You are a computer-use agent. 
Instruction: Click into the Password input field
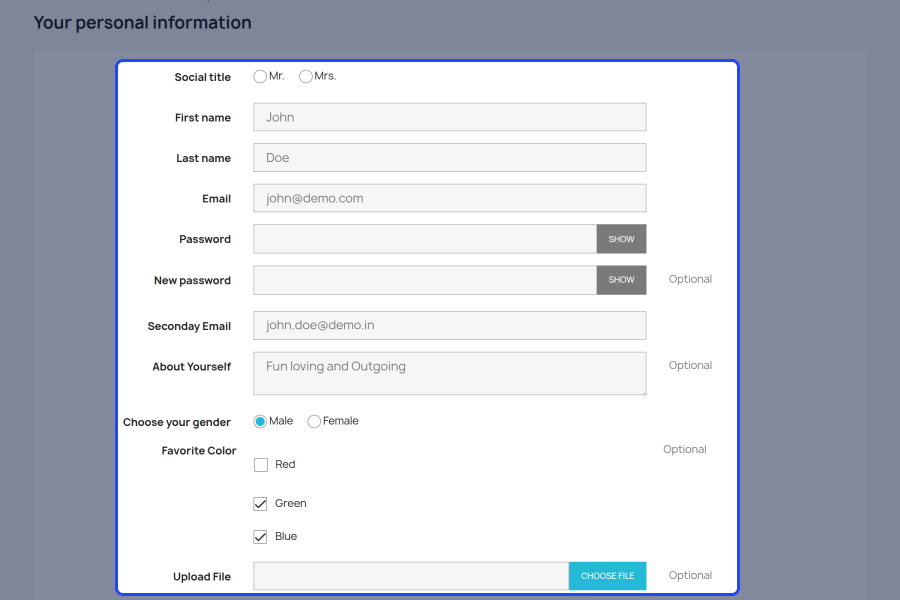point(425,239)
